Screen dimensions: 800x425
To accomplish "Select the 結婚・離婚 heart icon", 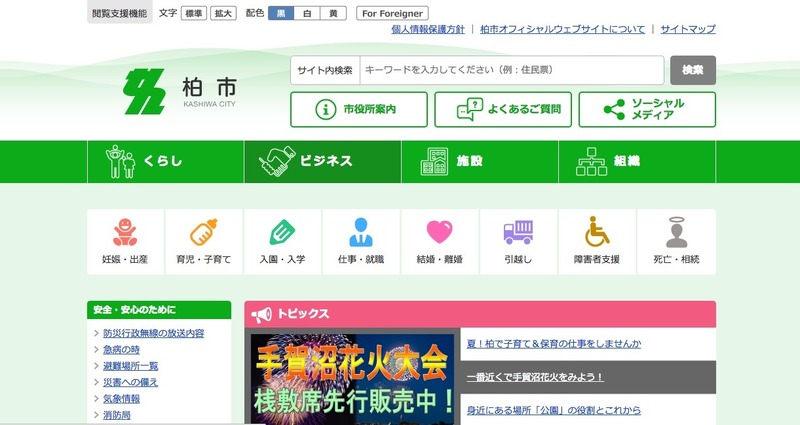I will 440,233.
